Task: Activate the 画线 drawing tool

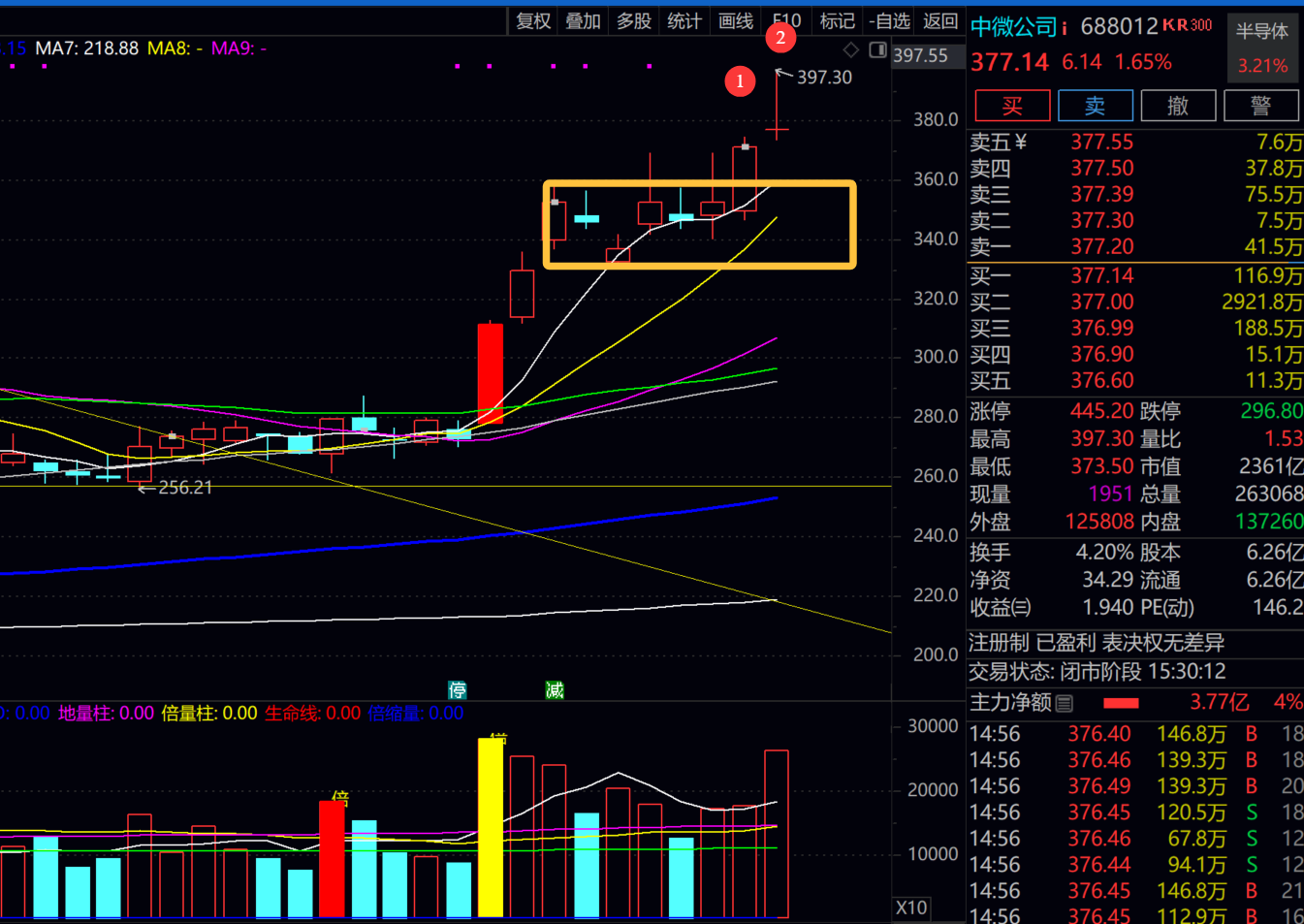Action: coord(736,20)
